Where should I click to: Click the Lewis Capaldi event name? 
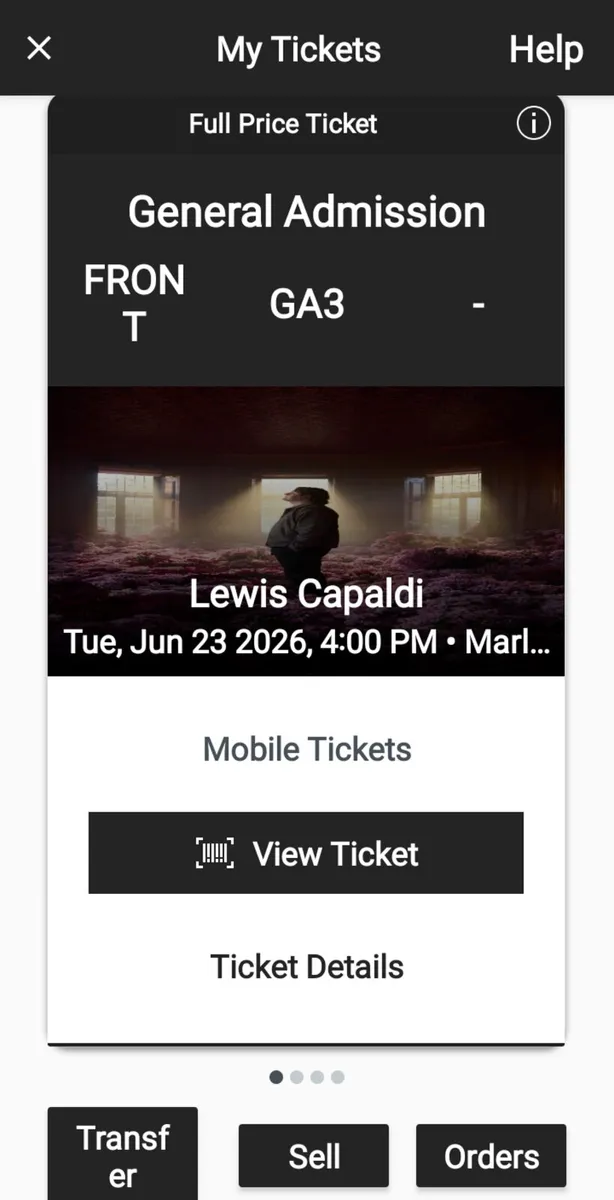click(306, 594)
